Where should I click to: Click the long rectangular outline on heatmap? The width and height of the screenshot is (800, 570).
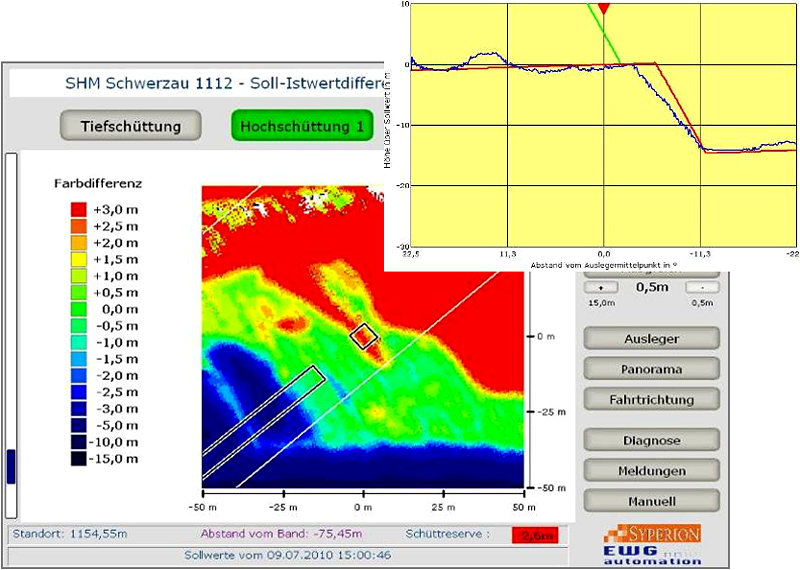[265, 424]
